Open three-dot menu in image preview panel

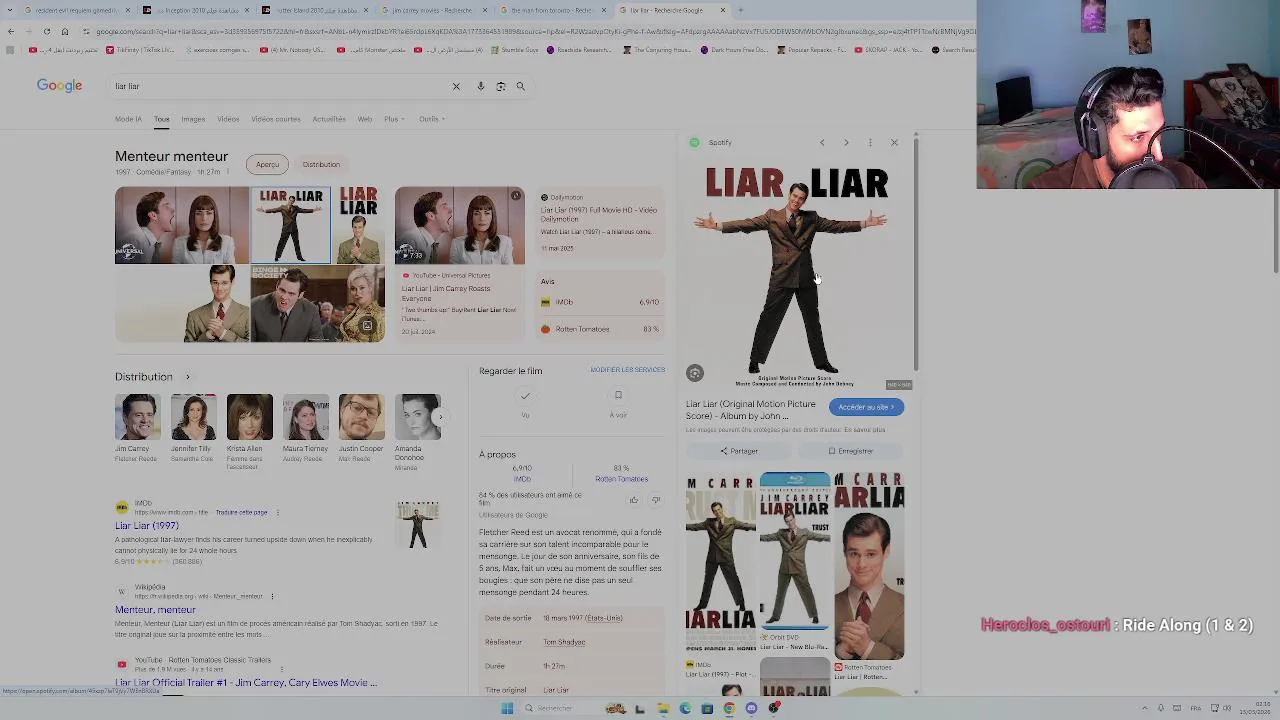click(870, 143)
